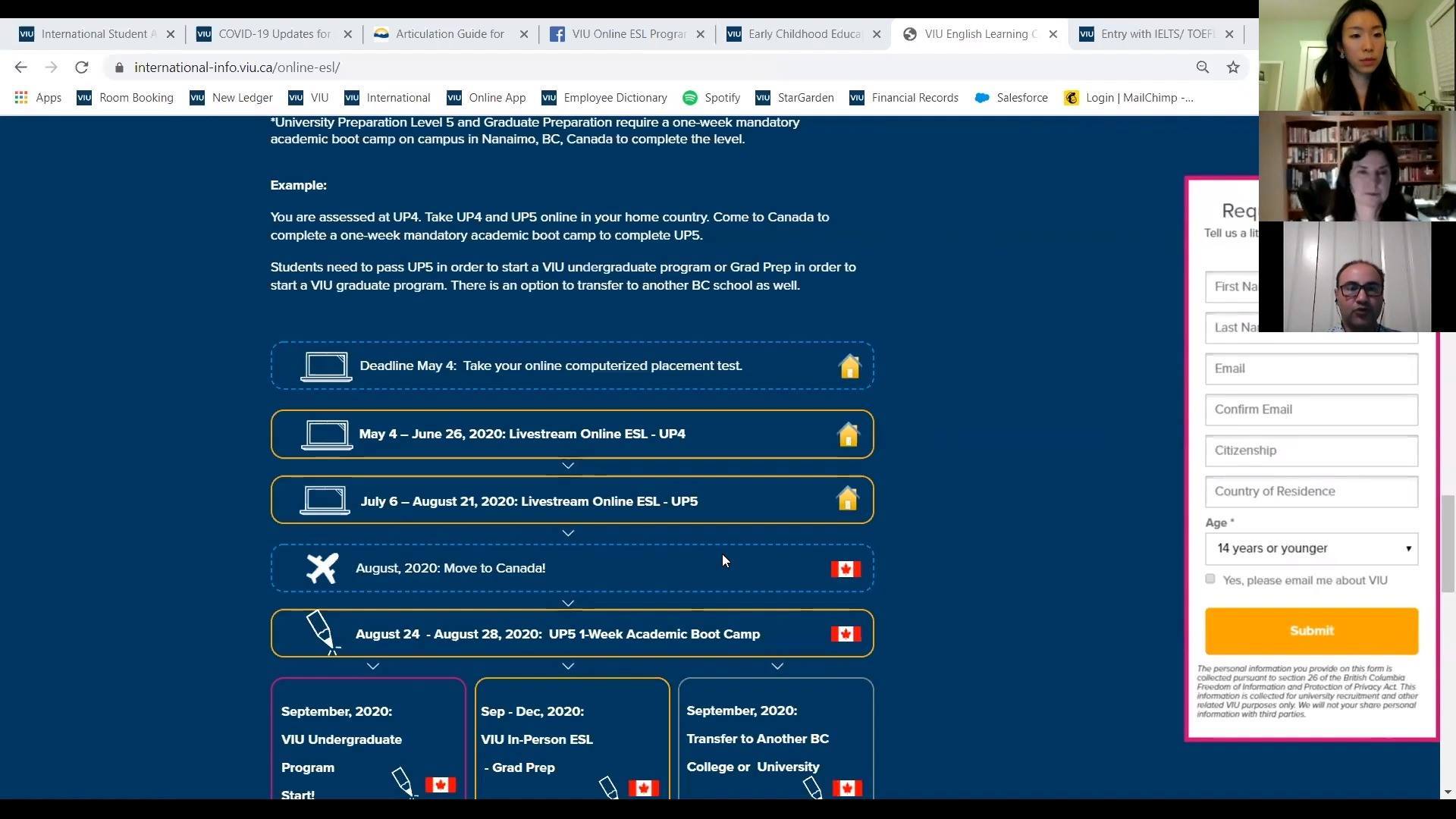1456x819 pixels.
Task: Click the page vertical scrollbar thumb
Action: click(x=1448, y=543)
